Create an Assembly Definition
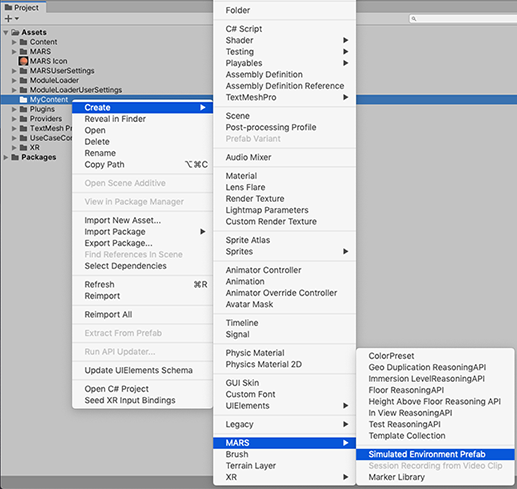This screenshot has height=489, width=517. [285, 74]
